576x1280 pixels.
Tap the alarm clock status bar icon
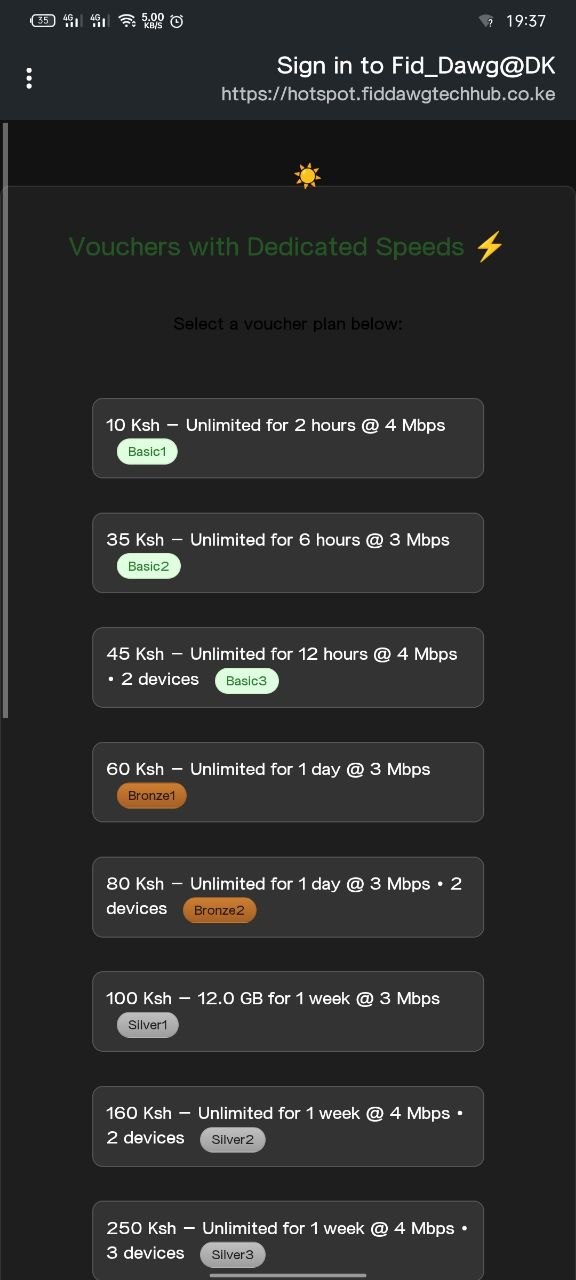pyautogui.click(x=175, y=20)
